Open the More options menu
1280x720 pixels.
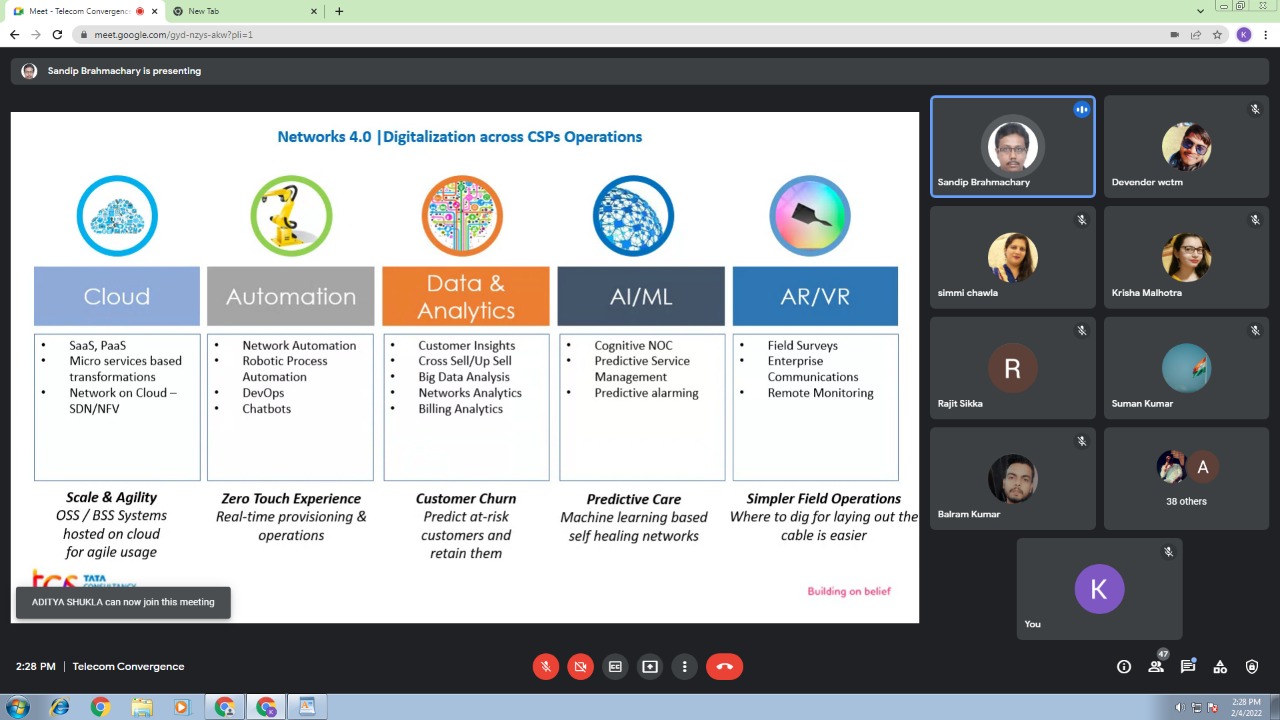[x=685, y=667]
